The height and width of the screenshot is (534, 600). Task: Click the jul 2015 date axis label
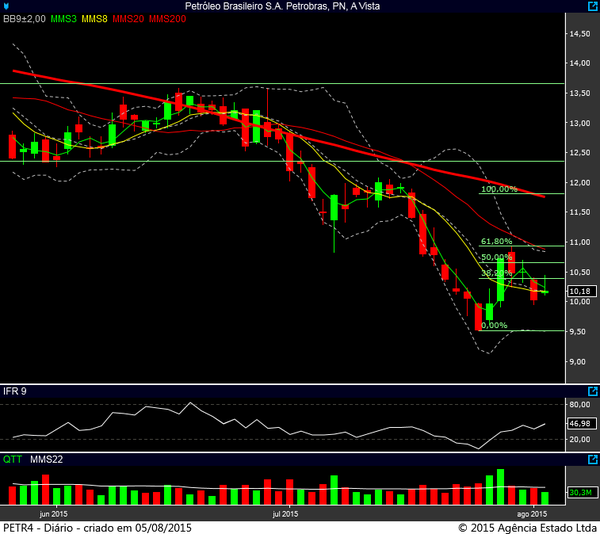285,514
